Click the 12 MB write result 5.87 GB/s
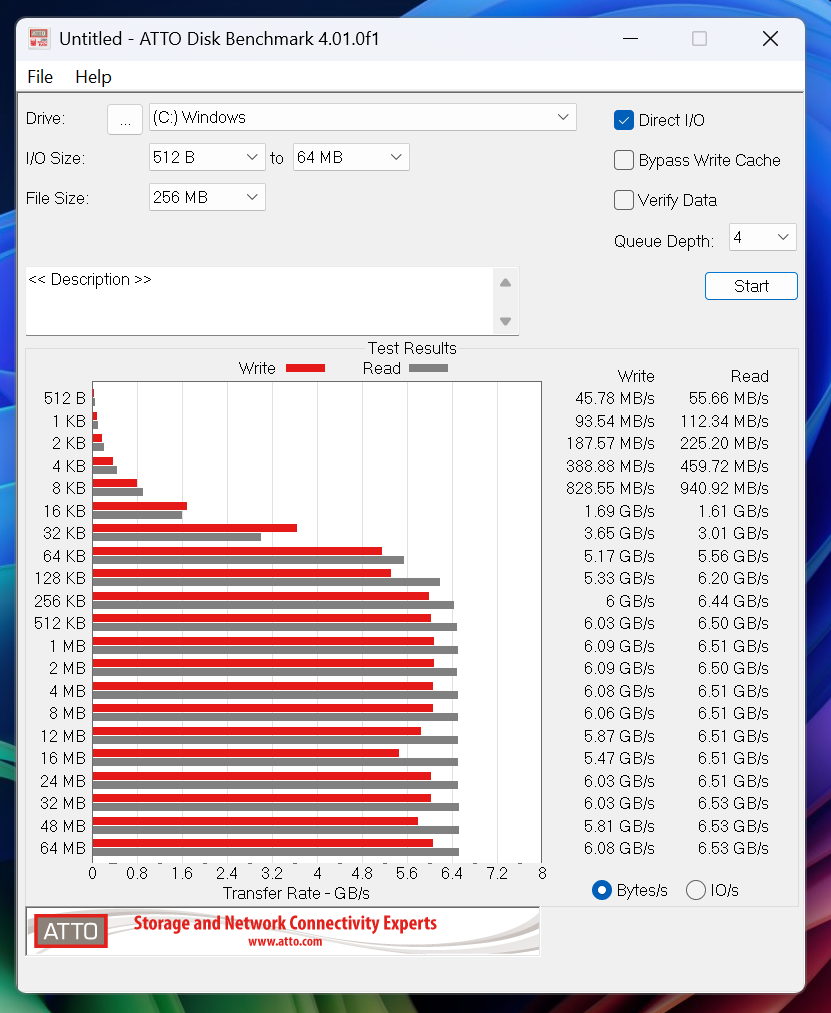Screen dimensions: 831x1013 (619, 736)
